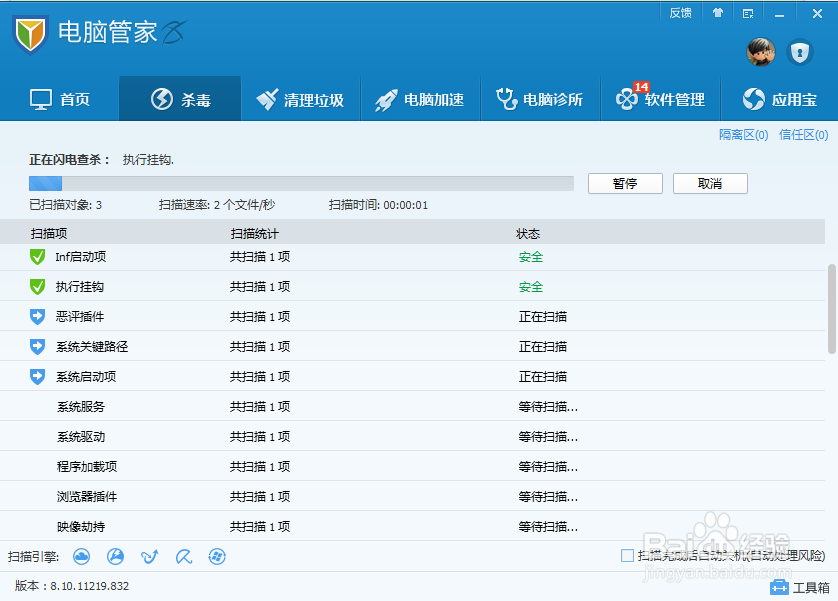Click the 暂停 button
The width and height of the screenshot is (838, 601).
click(x=625, y=183)
